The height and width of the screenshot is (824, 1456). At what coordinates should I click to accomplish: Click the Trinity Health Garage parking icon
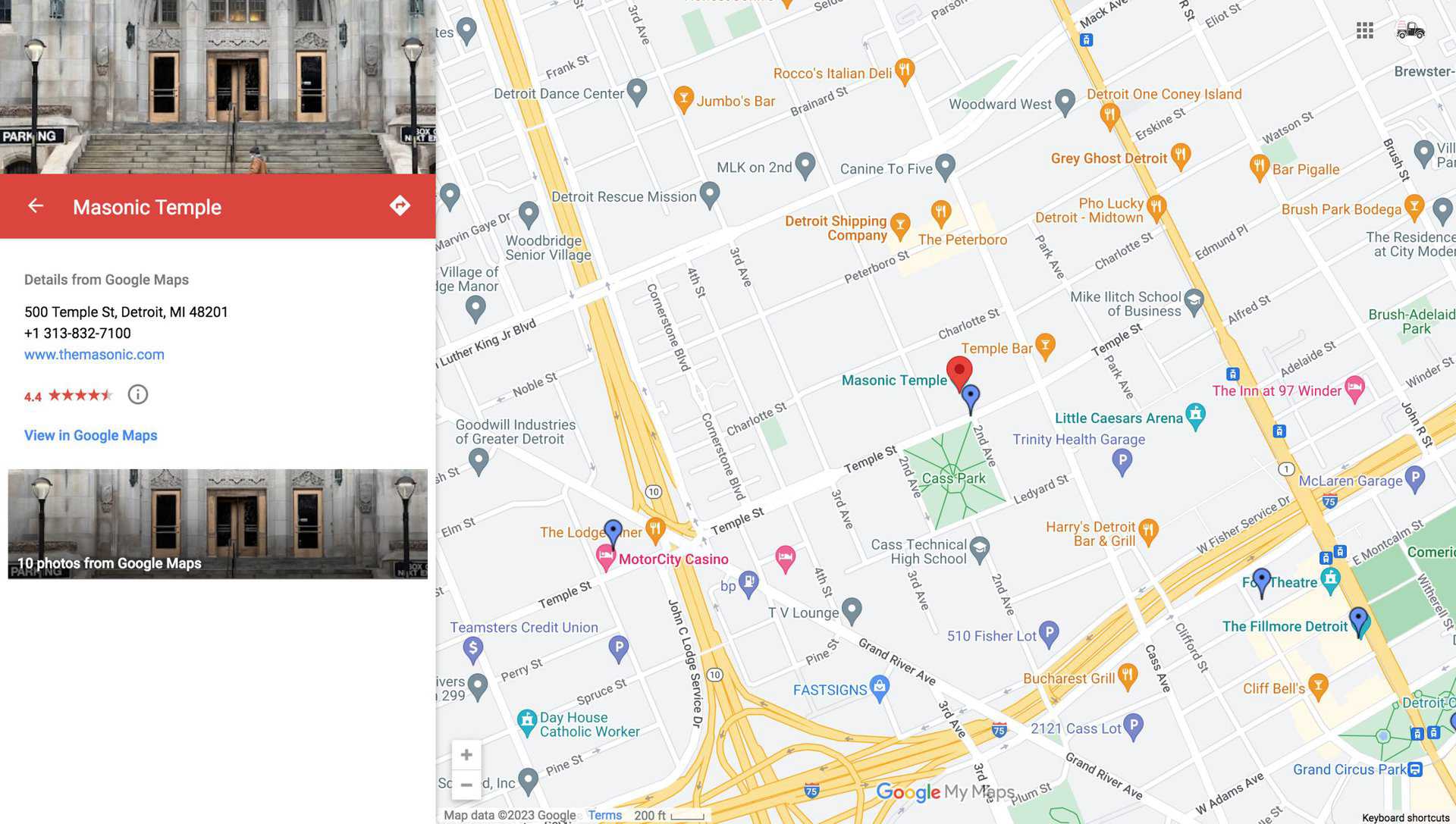coord(1122,461)
